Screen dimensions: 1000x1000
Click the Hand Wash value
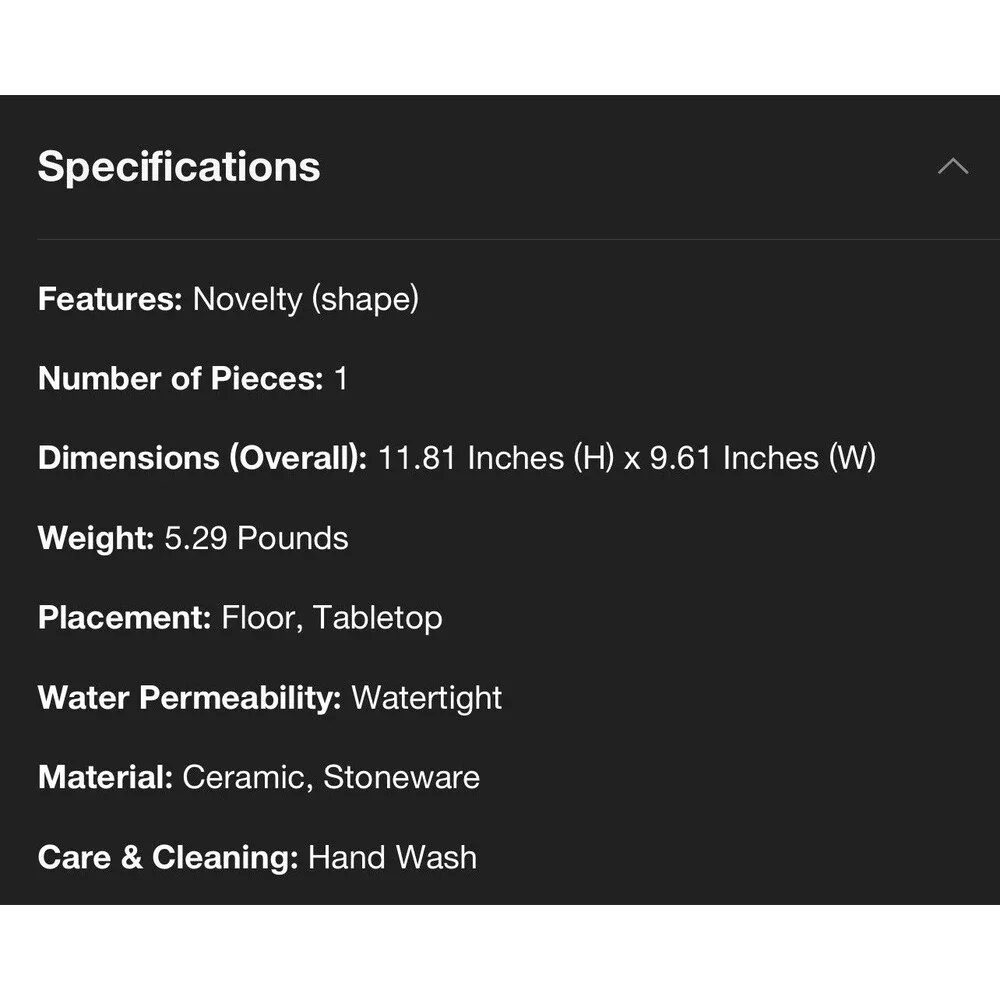coord(393,857)
